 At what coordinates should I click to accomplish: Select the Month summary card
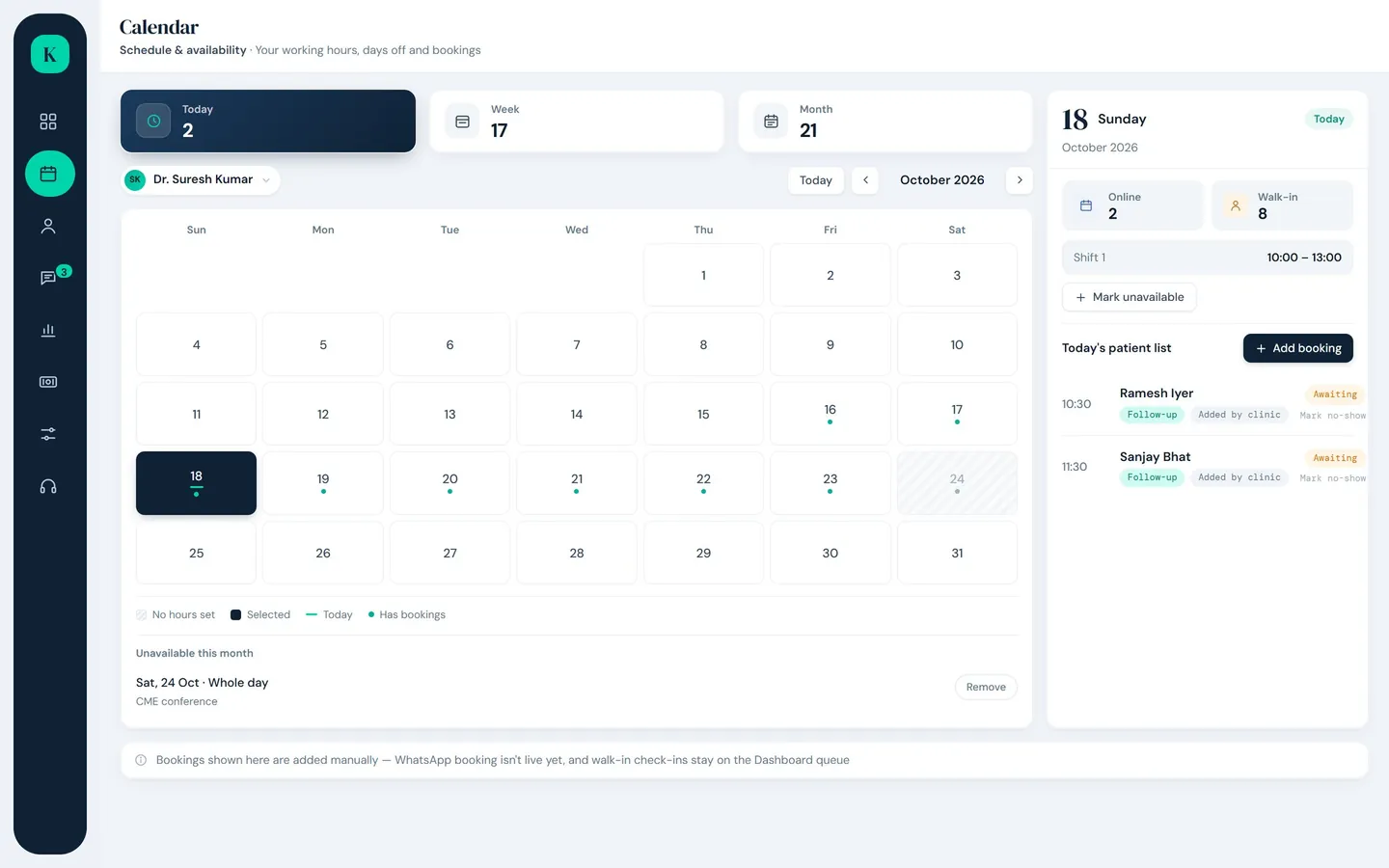885,121
